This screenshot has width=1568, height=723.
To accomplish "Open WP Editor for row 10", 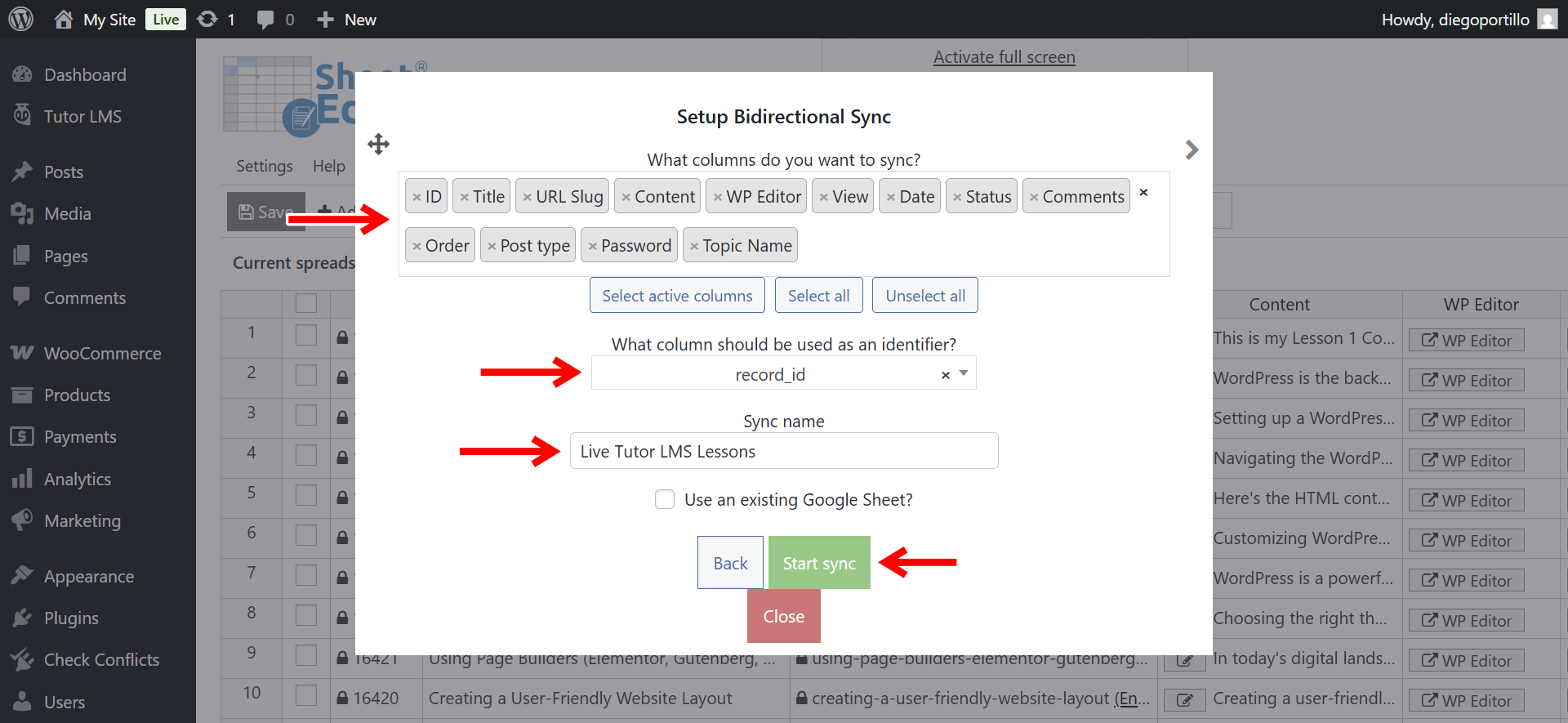I will [1466, 701].
